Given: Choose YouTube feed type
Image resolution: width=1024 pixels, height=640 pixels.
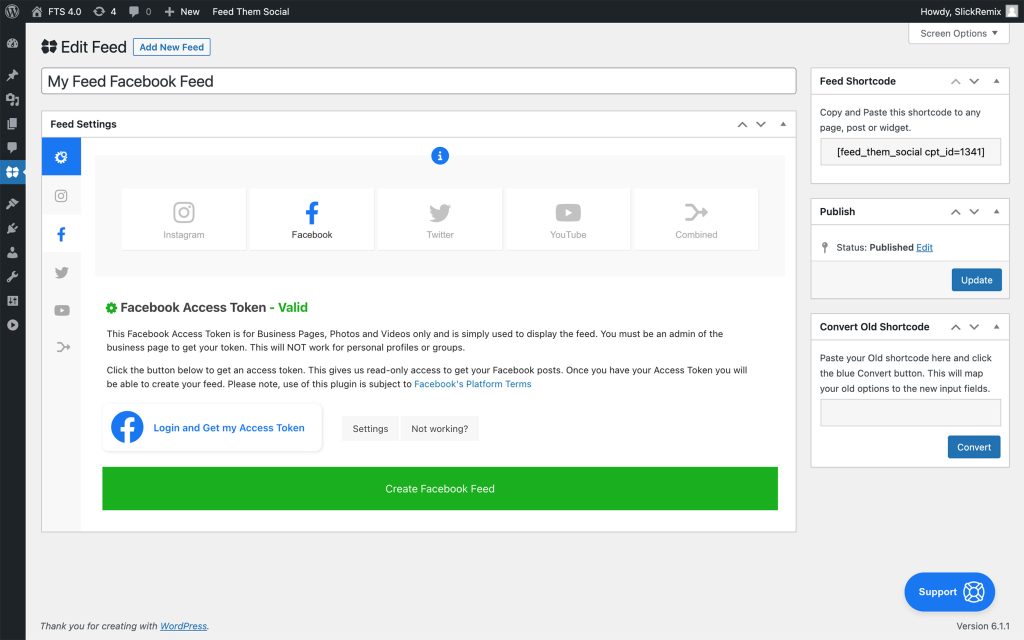Looking at the screenshot, I should (x=568, y=219).
